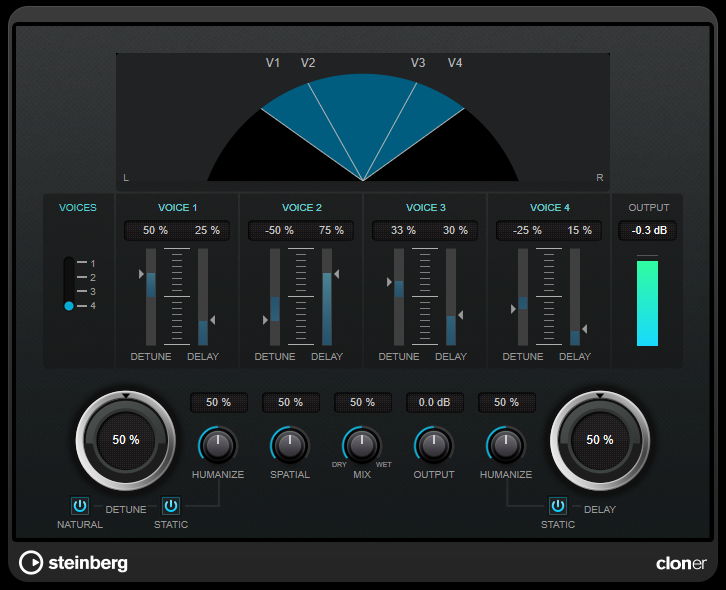Click the Steinberg logo icon
This screenshot has width=726, height=590.
click(x=31, y=563)
